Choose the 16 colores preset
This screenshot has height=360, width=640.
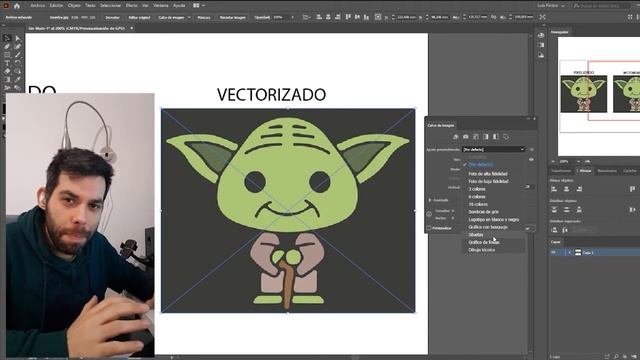click(x=478, y=204)
